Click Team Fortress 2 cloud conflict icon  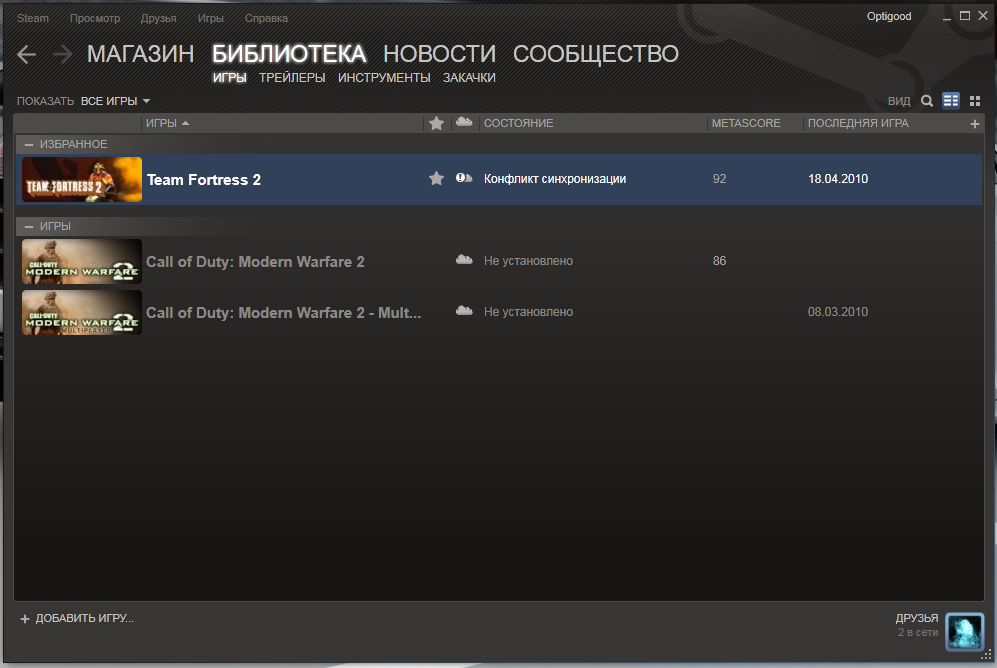(464, 179)
